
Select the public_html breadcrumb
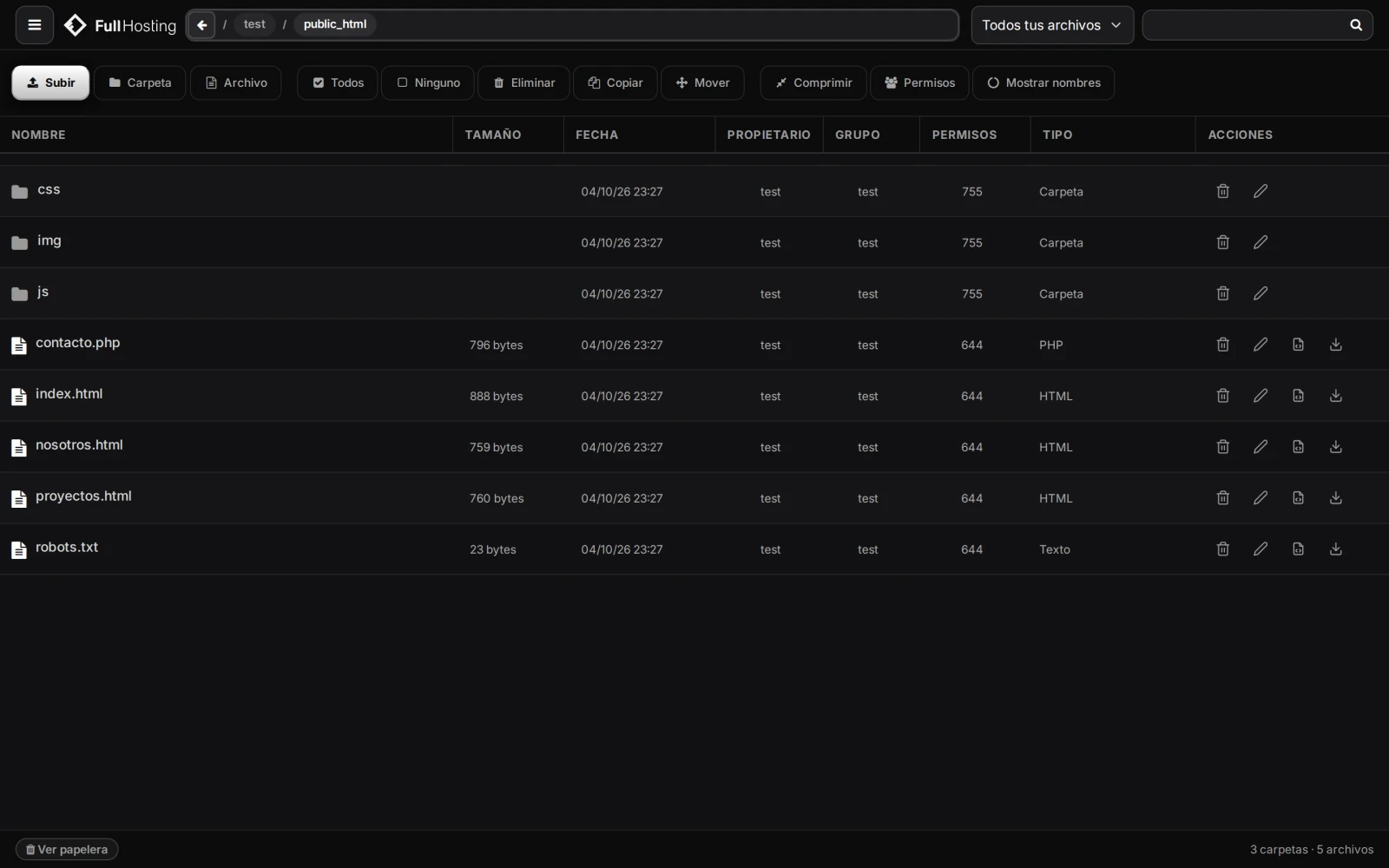tap(335, 24)
